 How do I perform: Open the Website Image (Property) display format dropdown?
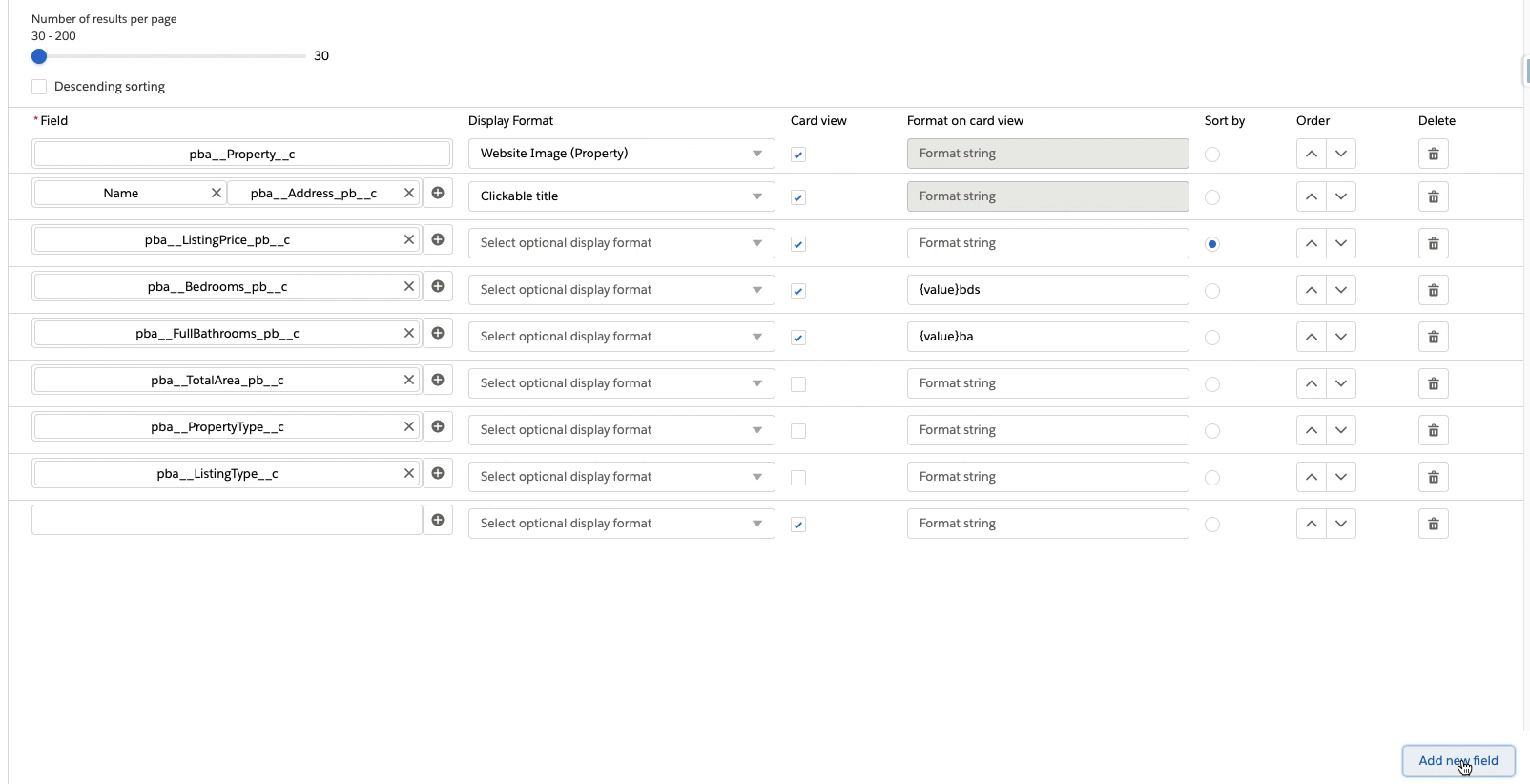click(x=622, y=154)
